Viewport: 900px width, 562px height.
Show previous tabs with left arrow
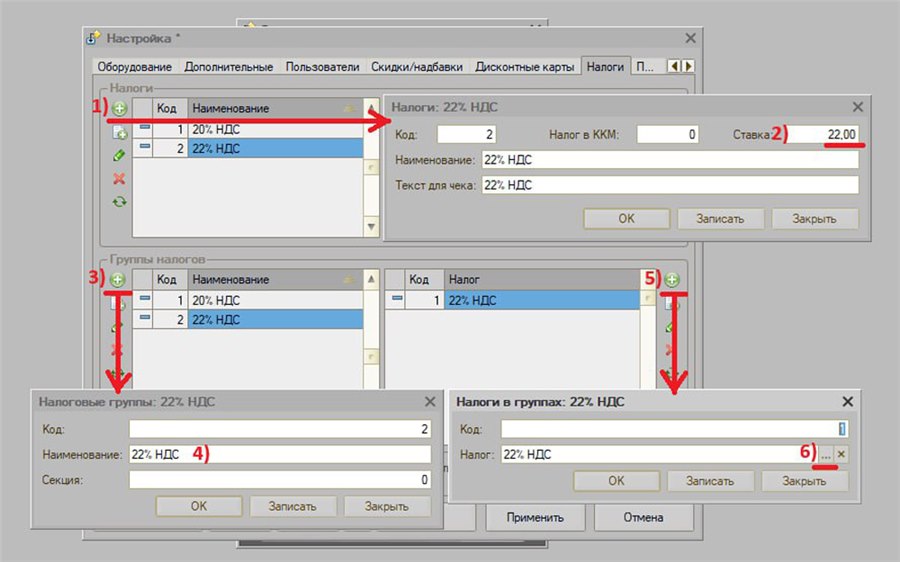pos(675,66)
